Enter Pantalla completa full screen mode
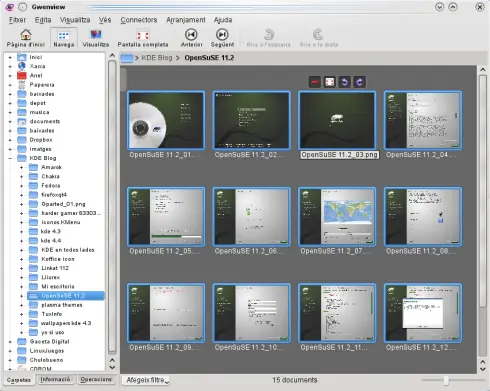Screen dimensions: 490x391 pos(143,38)
